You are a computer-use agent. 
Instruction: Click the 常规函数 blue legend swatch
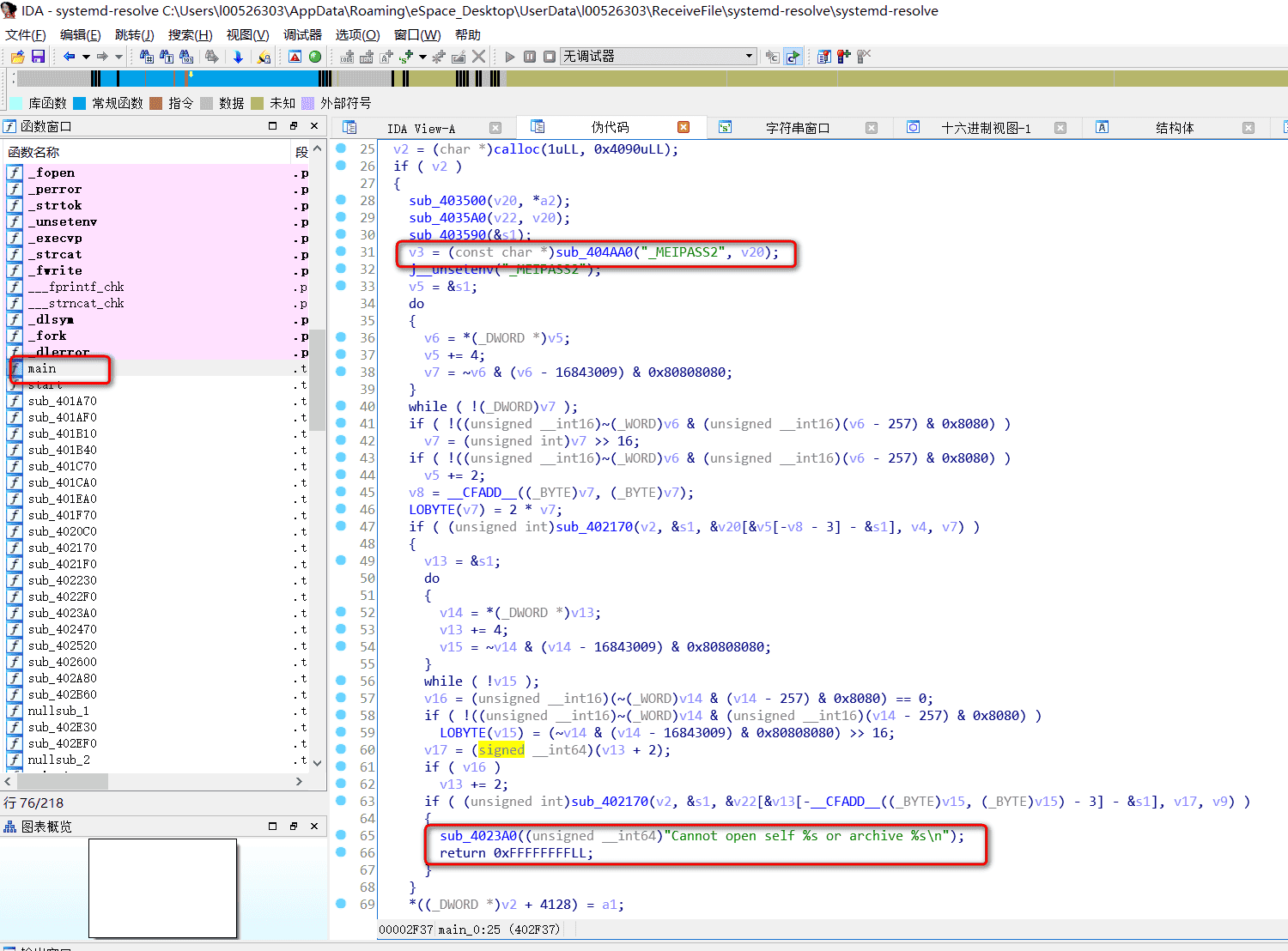pos(80,103)
